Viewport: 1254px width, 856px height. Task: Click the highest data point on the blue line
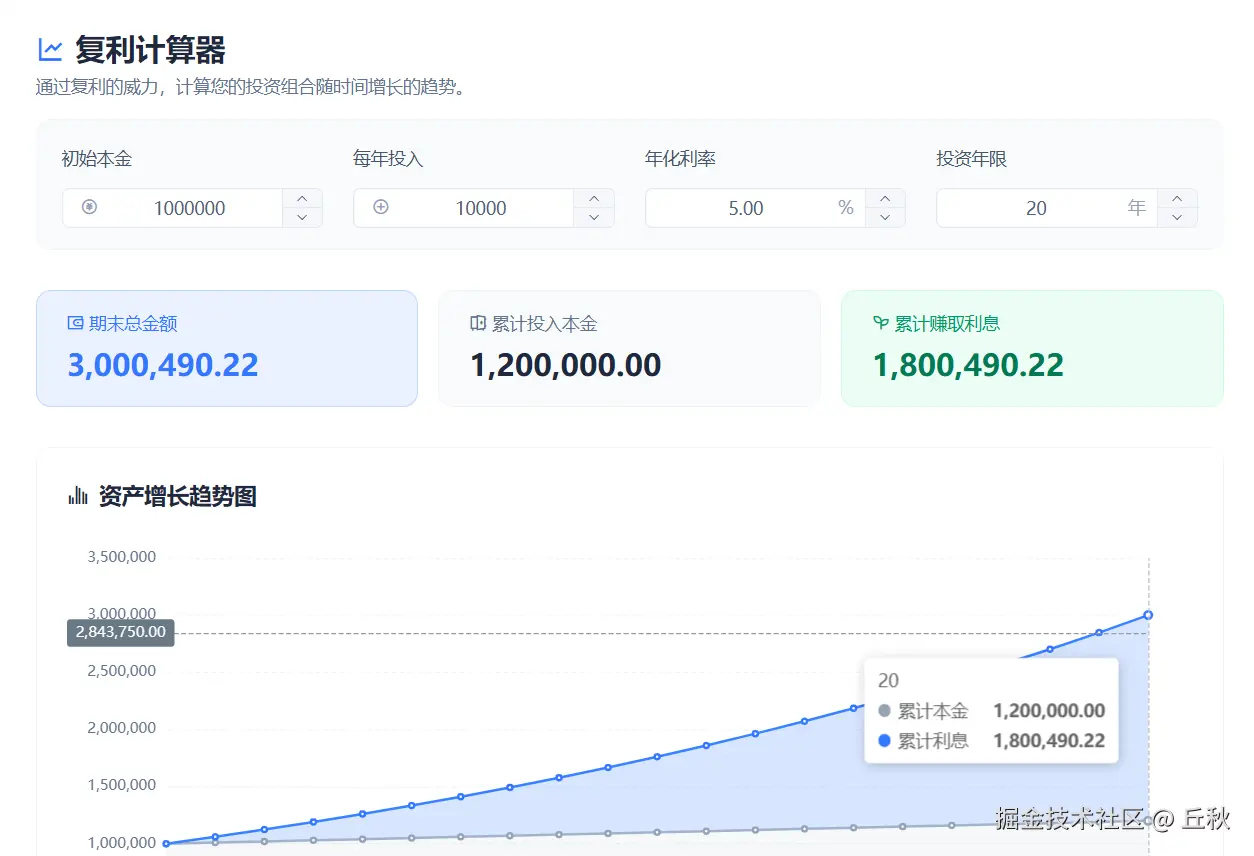pos(1147,616)
